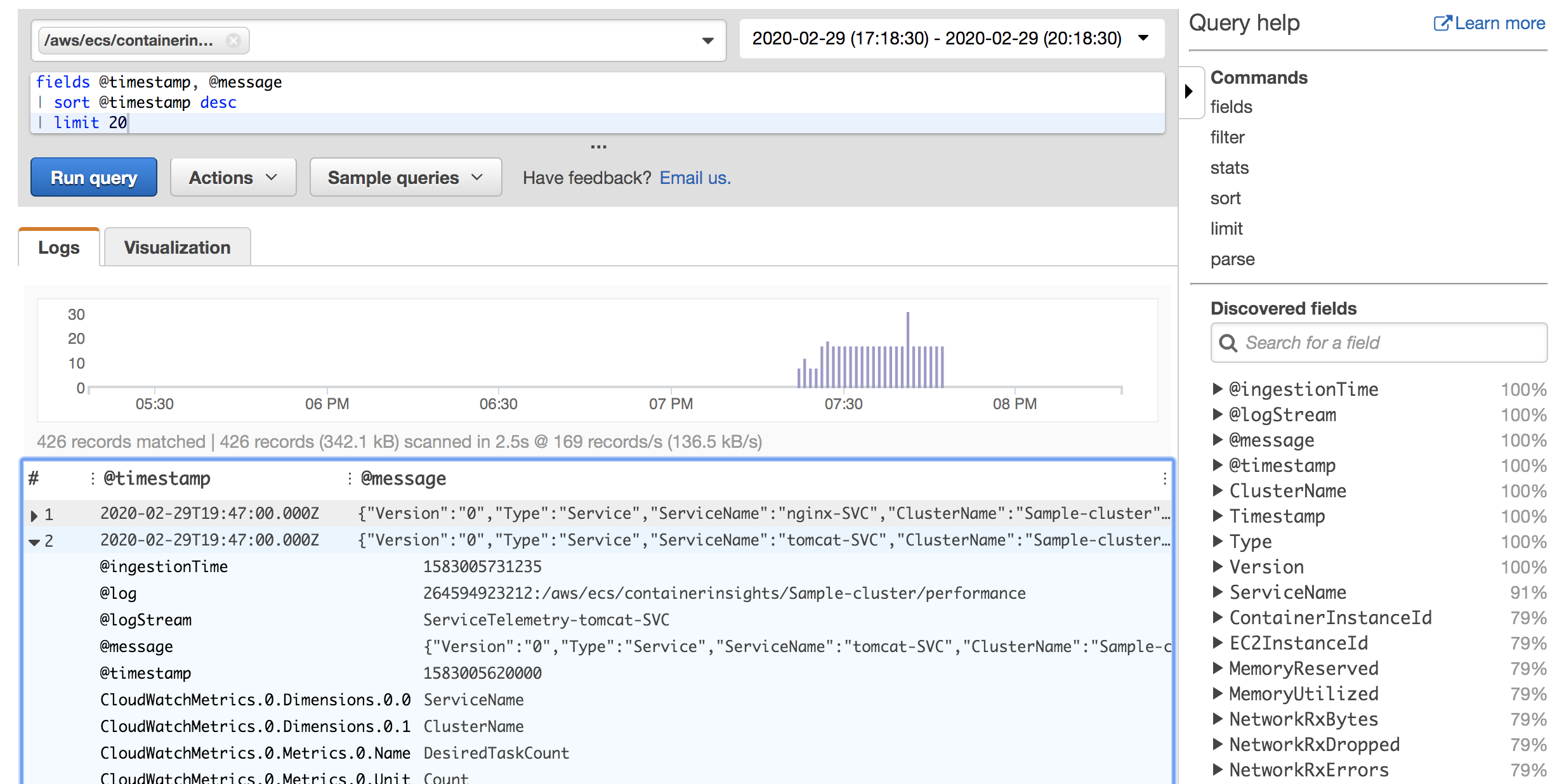Open the time range dropdown
The image size is (1557, 784).
click(1143, 38)
